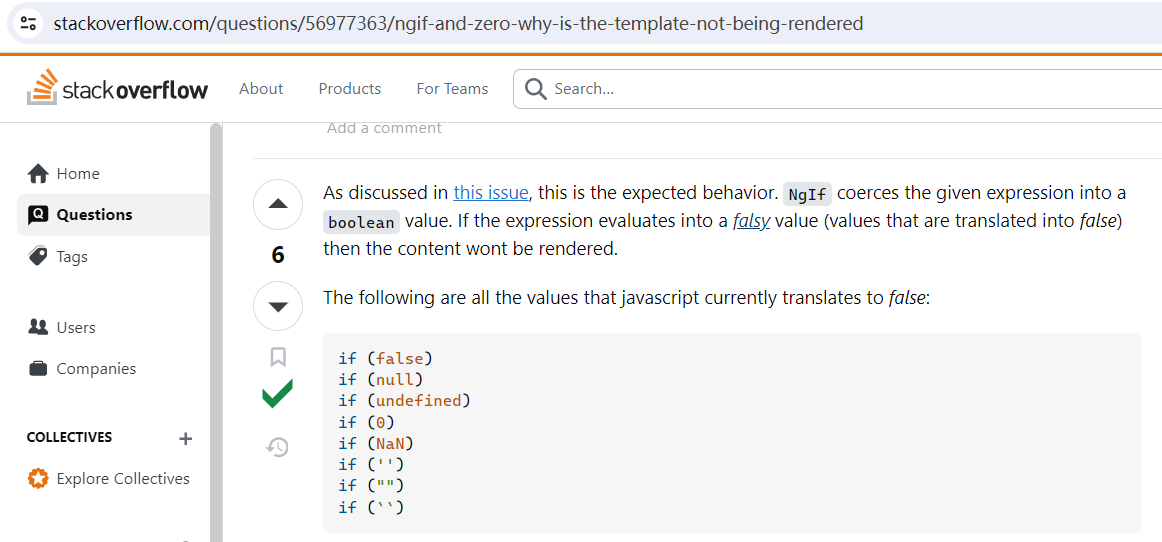Click the magnifier icon in search box

(534, 89)
